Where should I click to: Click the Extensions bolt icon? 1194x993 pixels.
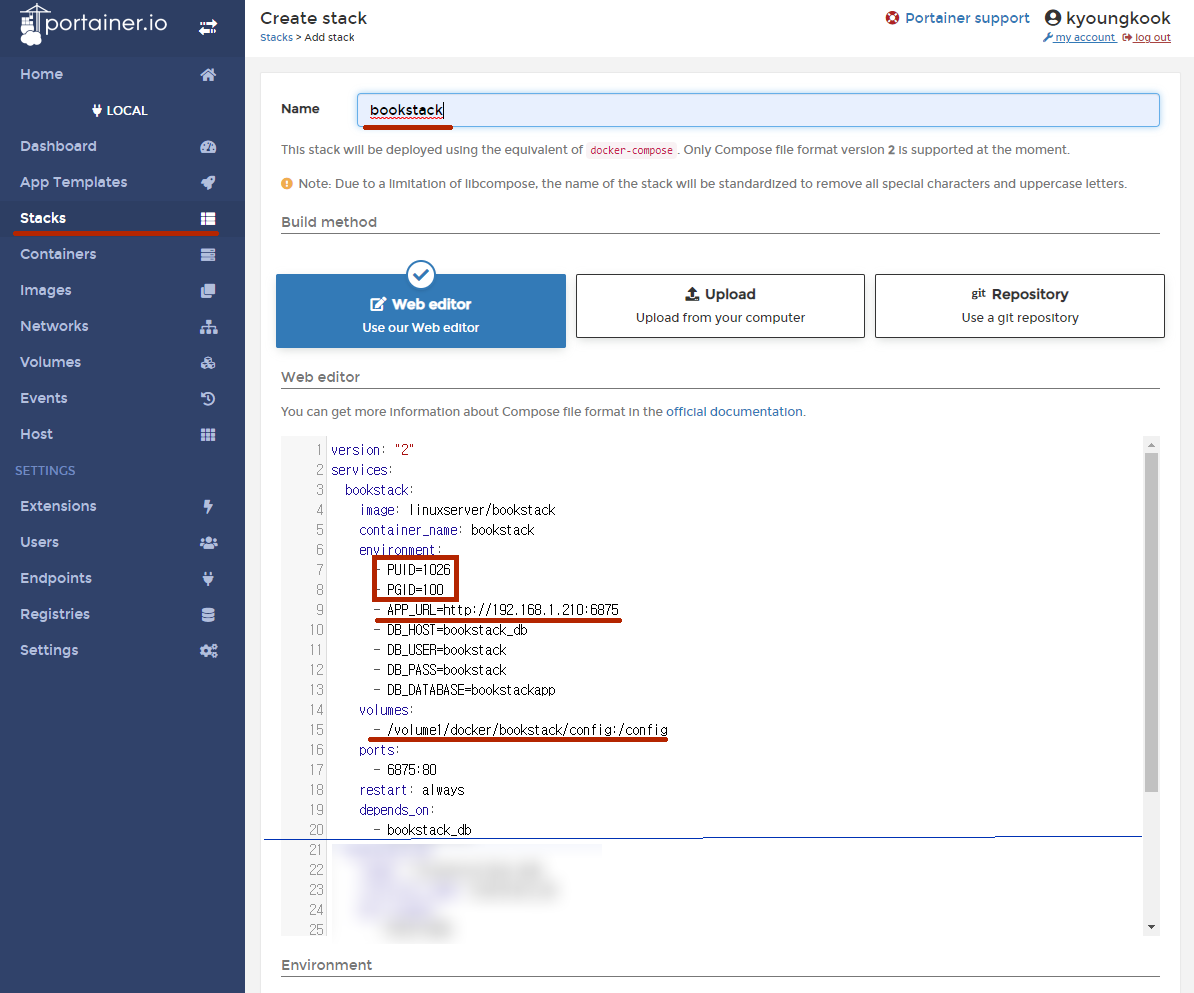208,506
